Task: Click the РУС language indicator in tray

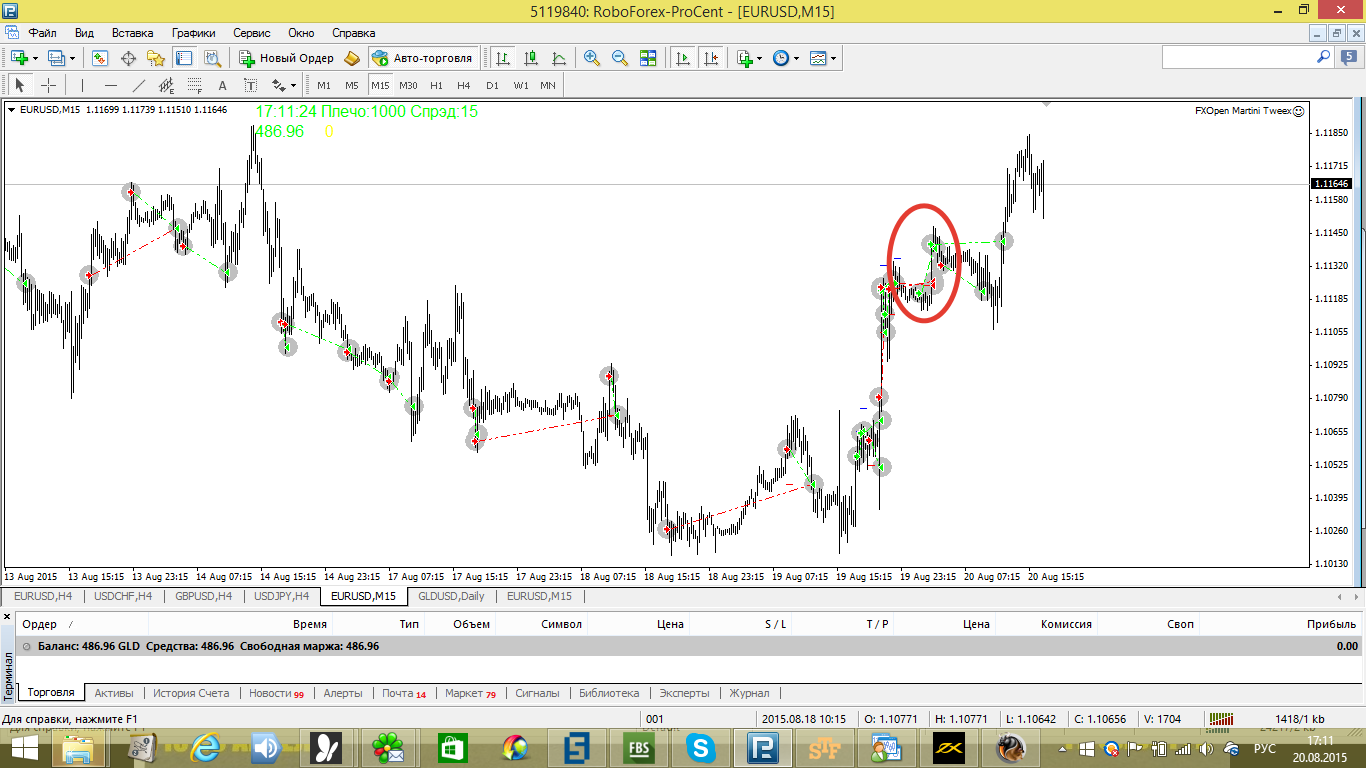Action: point(1265,748)
